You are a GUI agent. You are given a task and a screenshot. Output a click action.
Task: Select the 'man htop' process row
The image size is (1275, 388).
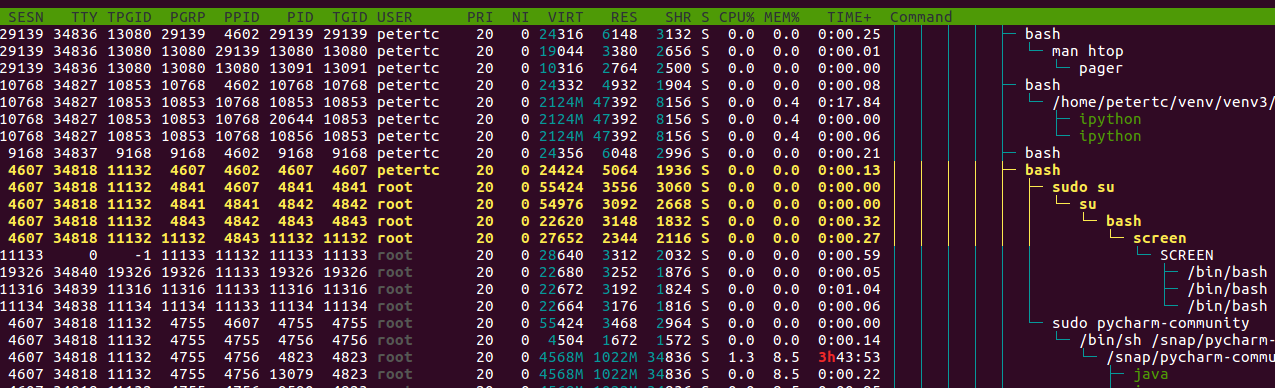[x=637, y=52]
